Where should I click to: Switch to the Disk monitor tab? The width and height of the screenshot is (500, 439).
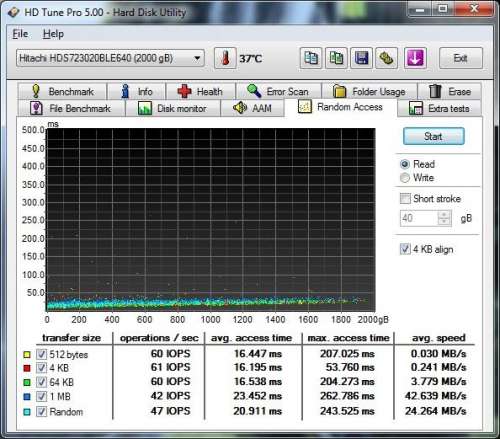(x=173, y=108)
